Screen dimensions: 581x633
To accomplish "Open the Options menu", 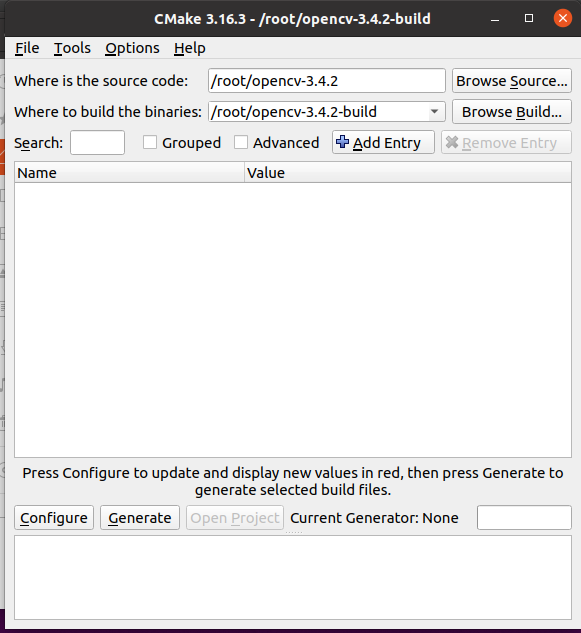I will point(132,48).
